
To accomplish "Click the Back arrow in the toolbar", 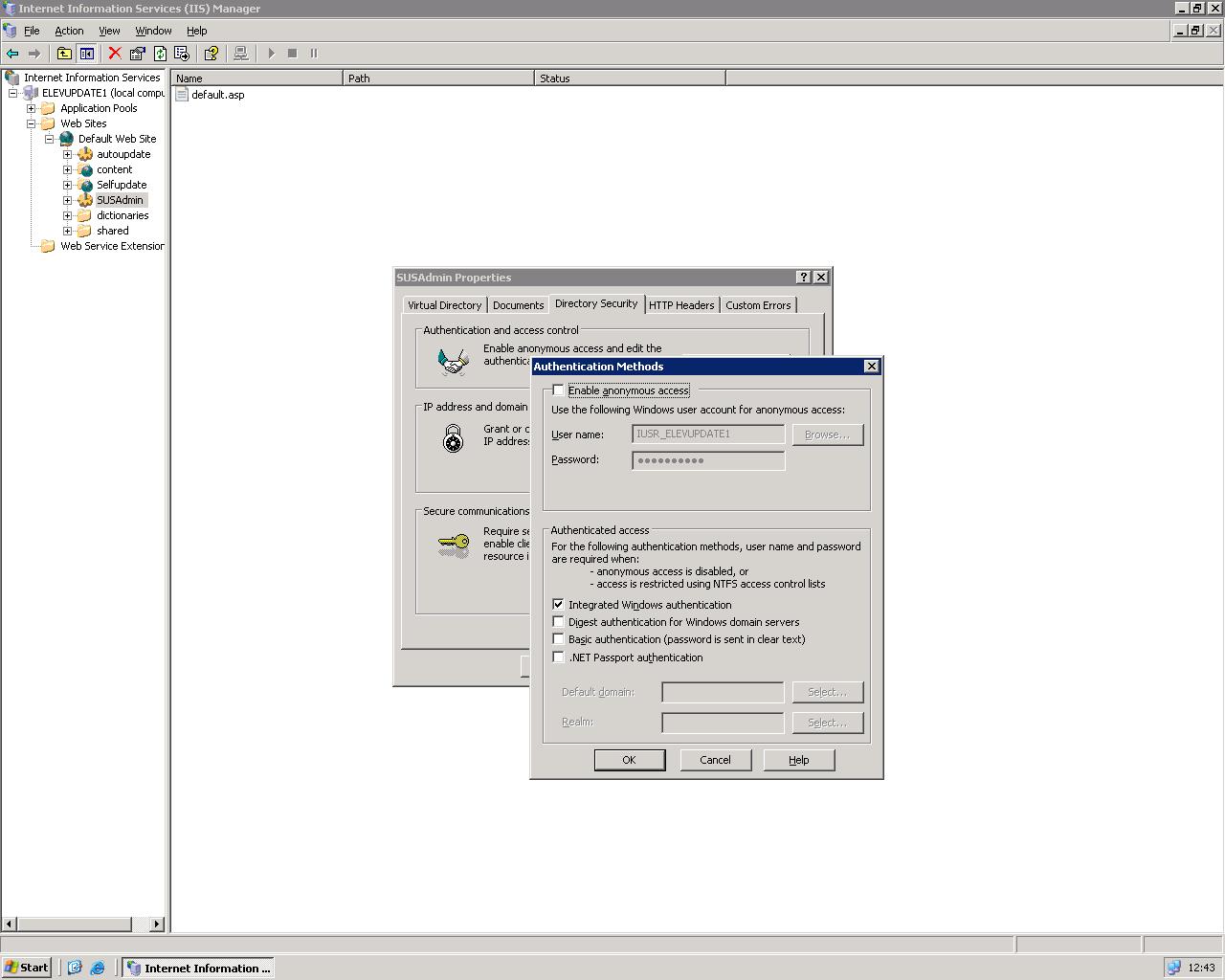I will click(x=12, y=54).
